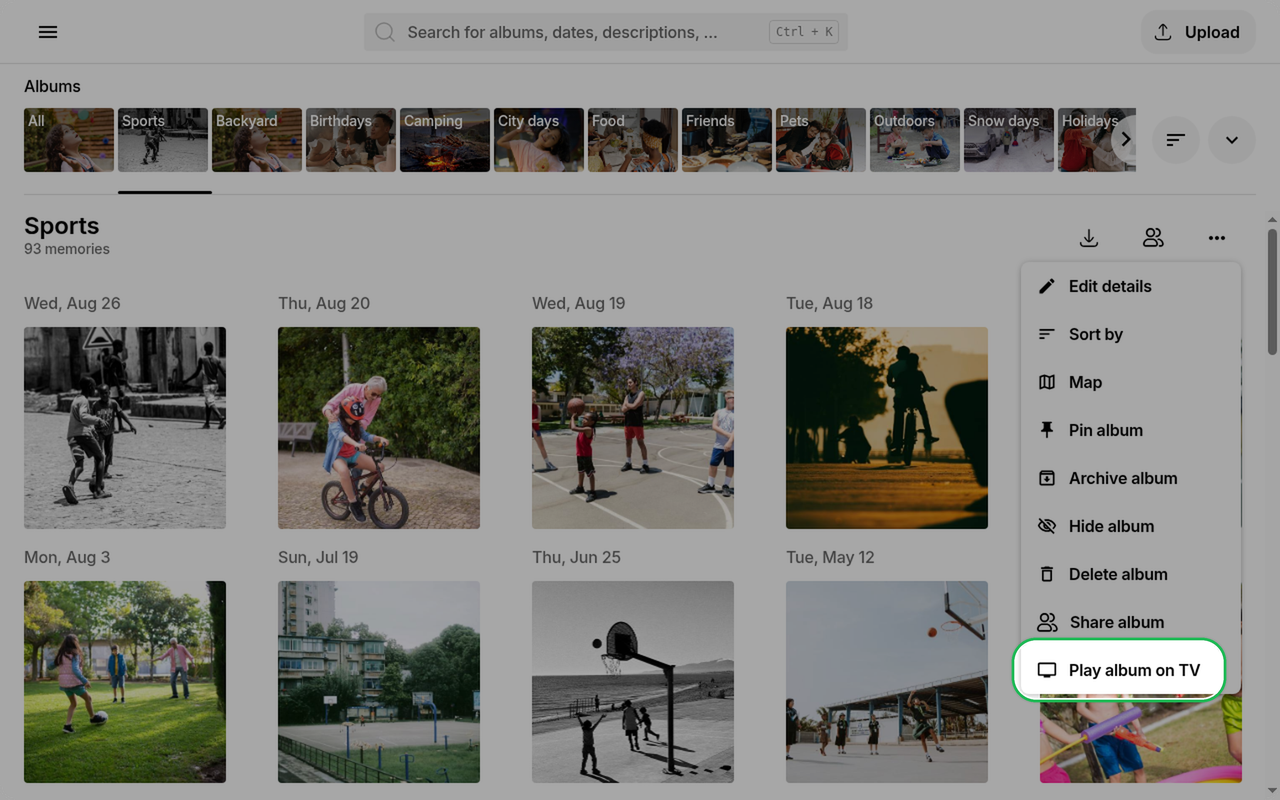Click the sort lines icon beside Sort by

click(1047, 334)
